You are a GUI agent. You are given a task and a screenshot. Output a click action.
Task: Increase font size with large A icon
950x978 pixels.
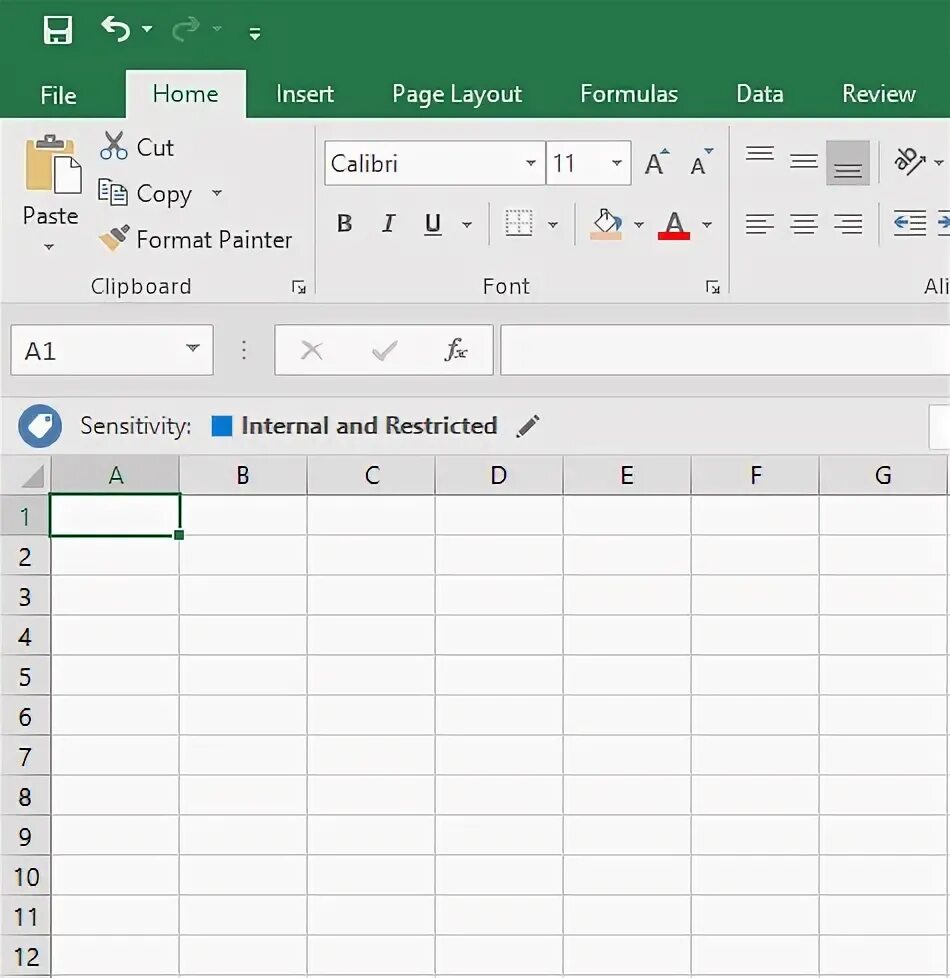657,163
